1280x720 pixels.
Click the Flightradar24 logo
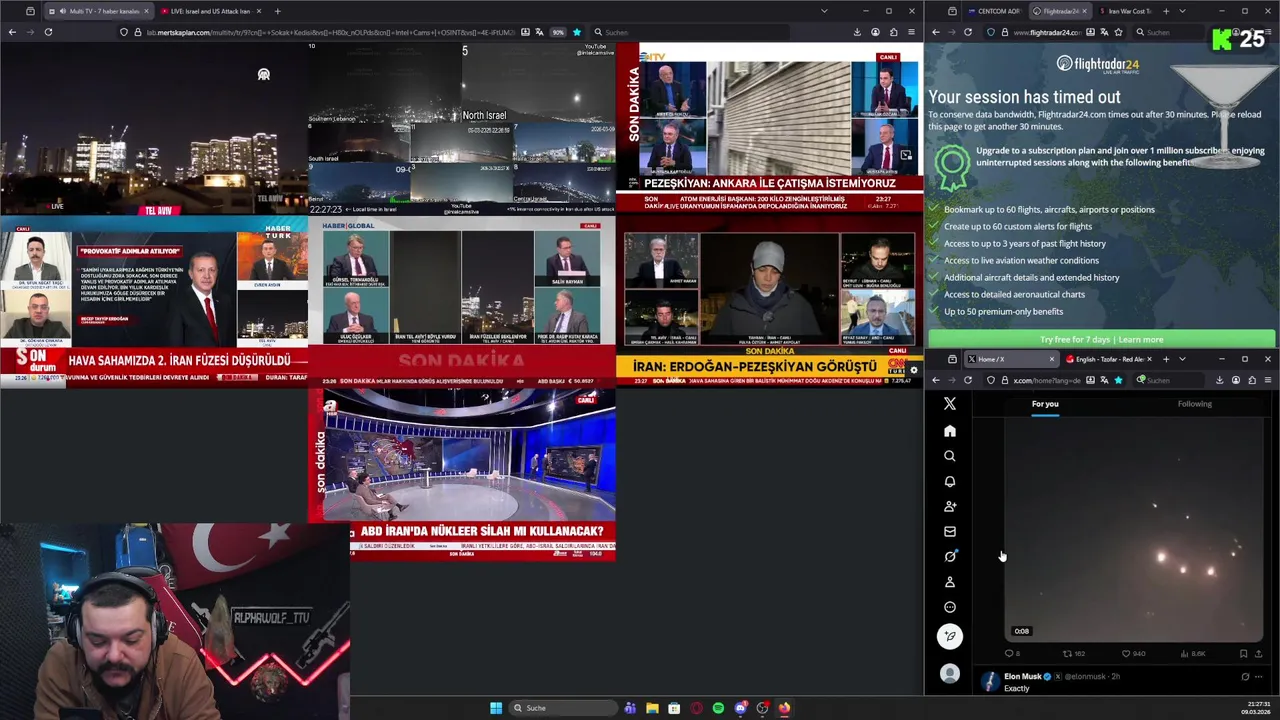coord(1097,65)
